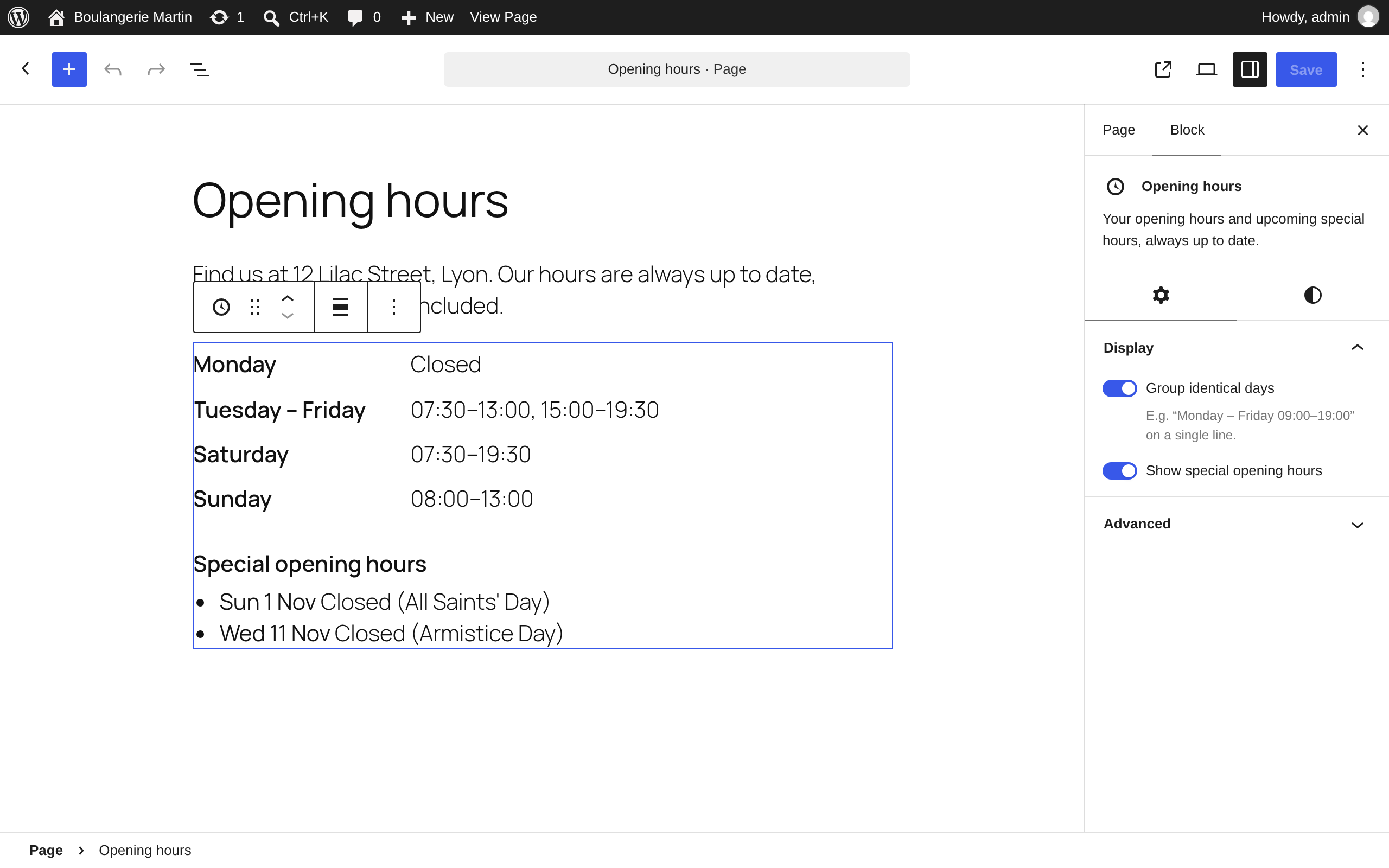View the page in a new tab

1163,69
